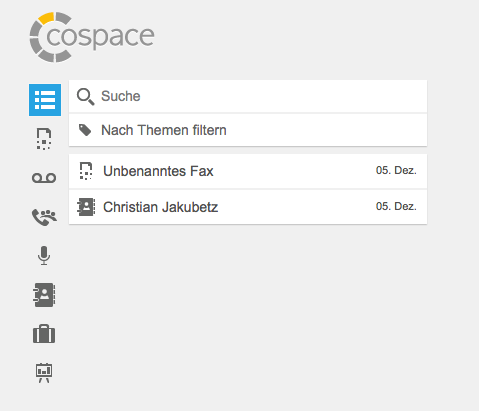Viewport: 479px width, 411px height.
Task: Click the yellow segment of the logo ring
Action: pos(46,18)
